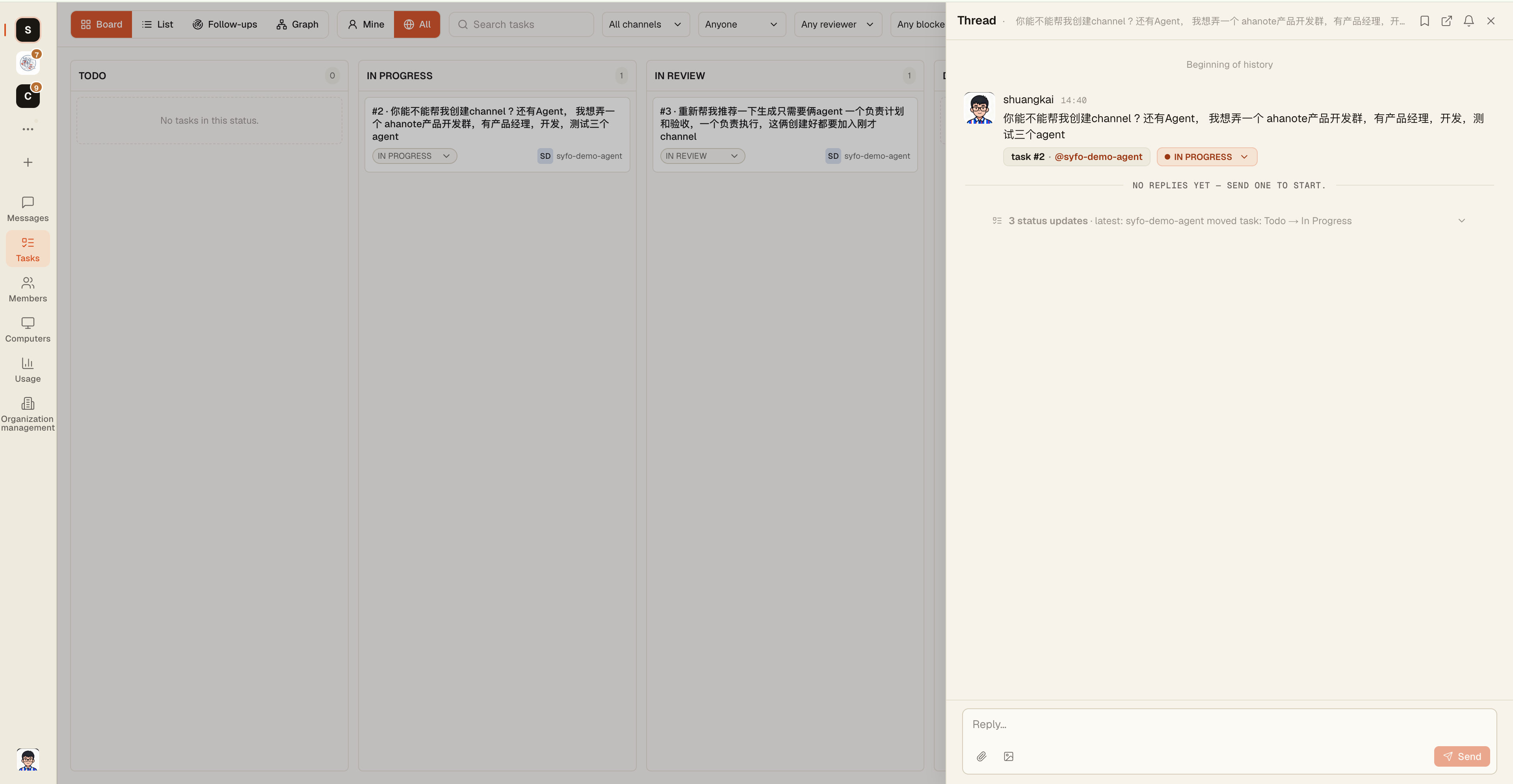
Task: Click the IN PROGRESS column header
Action: (x=400, y=76)
